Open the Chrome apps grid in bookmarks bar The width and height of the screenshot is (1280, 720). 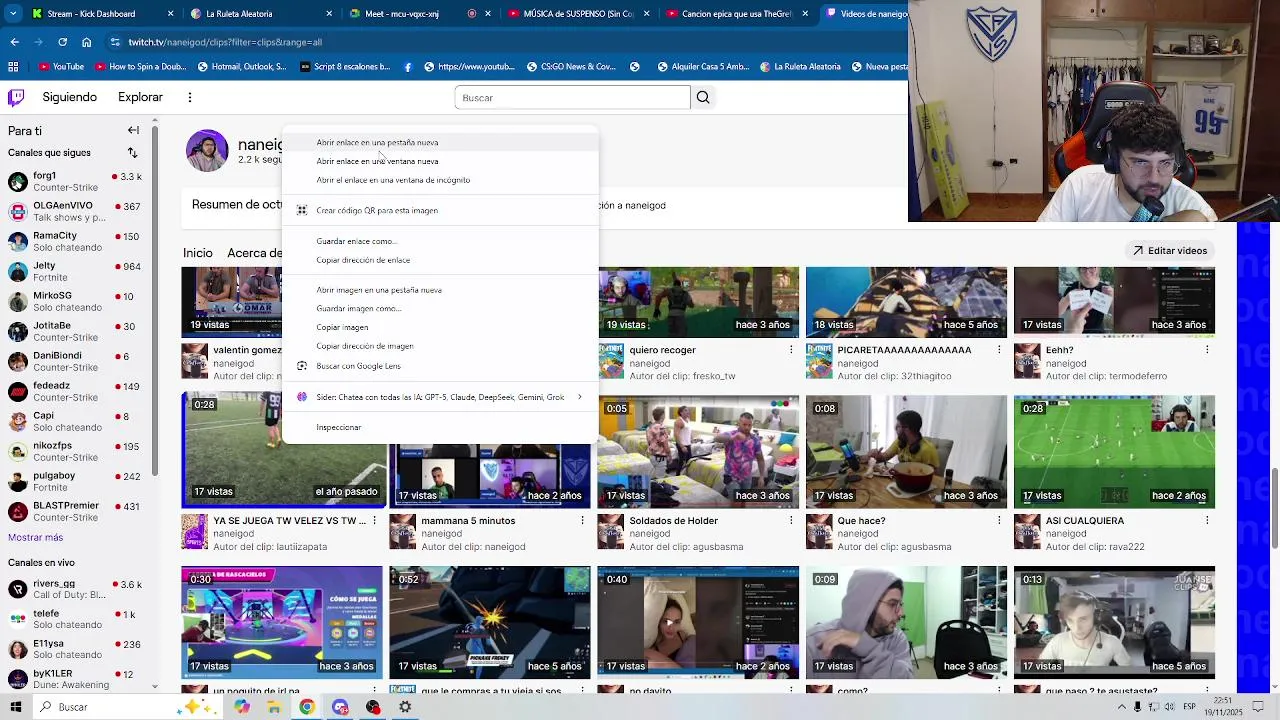click(x=13, y=67)
